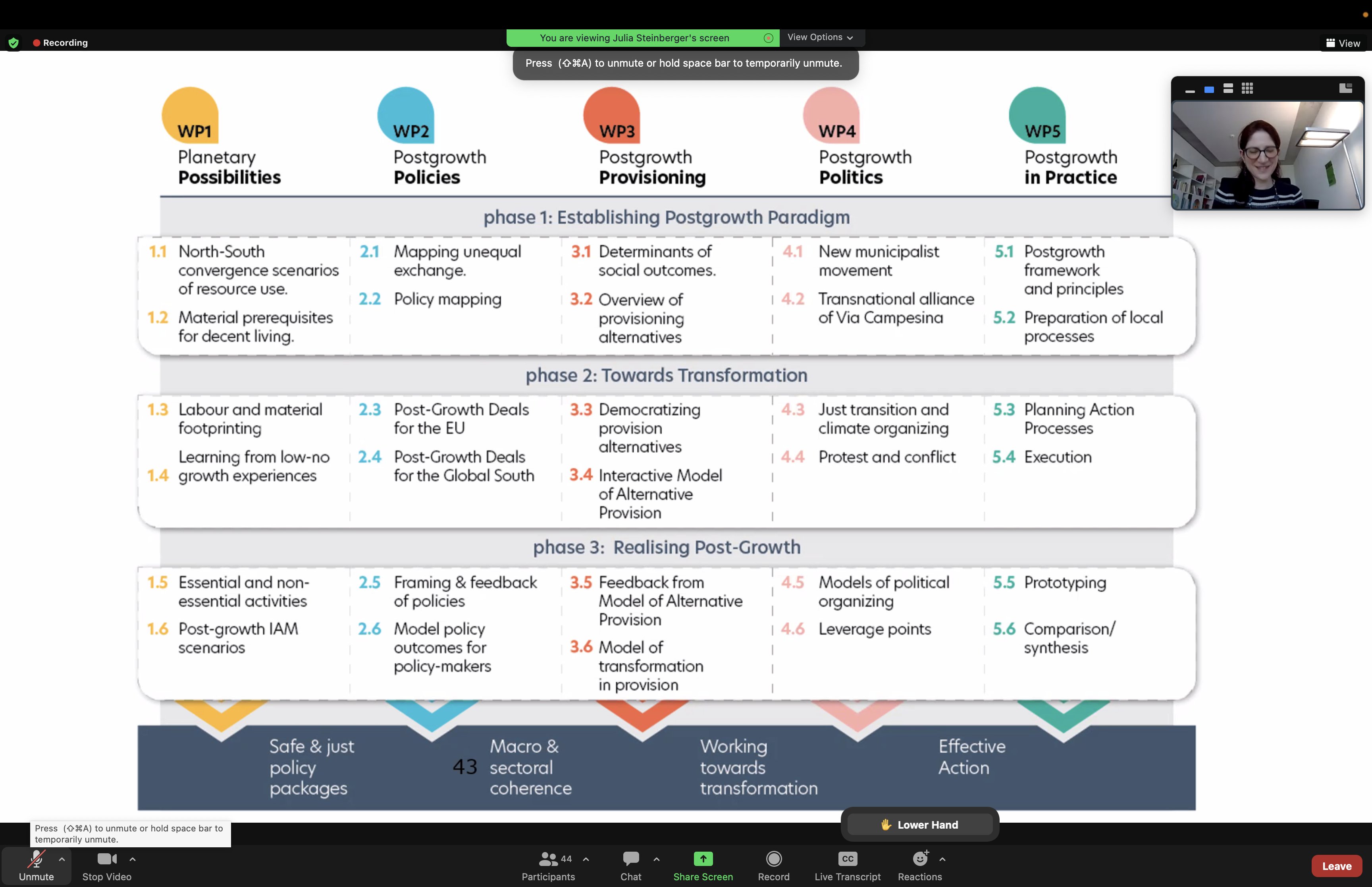The image size is (1372, 887).
Task: Click 'phase 1: Establishing Postgrowth Paradigm' title
Action: [667, 217]
